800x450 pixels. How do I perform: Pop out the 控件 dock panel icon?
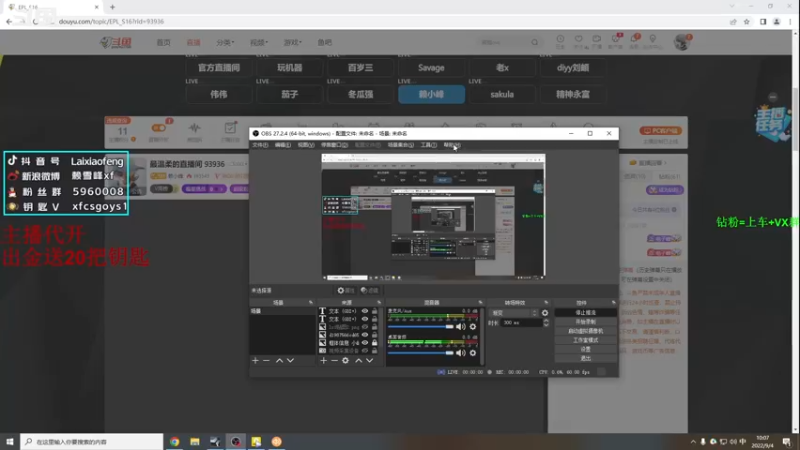point(613,303)
